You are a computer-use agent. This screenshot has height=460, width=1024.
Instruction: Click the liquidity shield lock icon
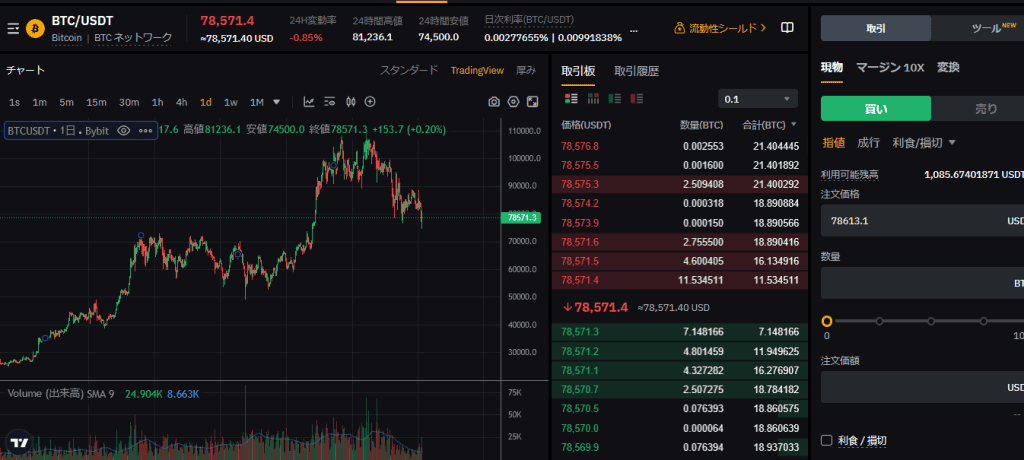tap(680, 29)
